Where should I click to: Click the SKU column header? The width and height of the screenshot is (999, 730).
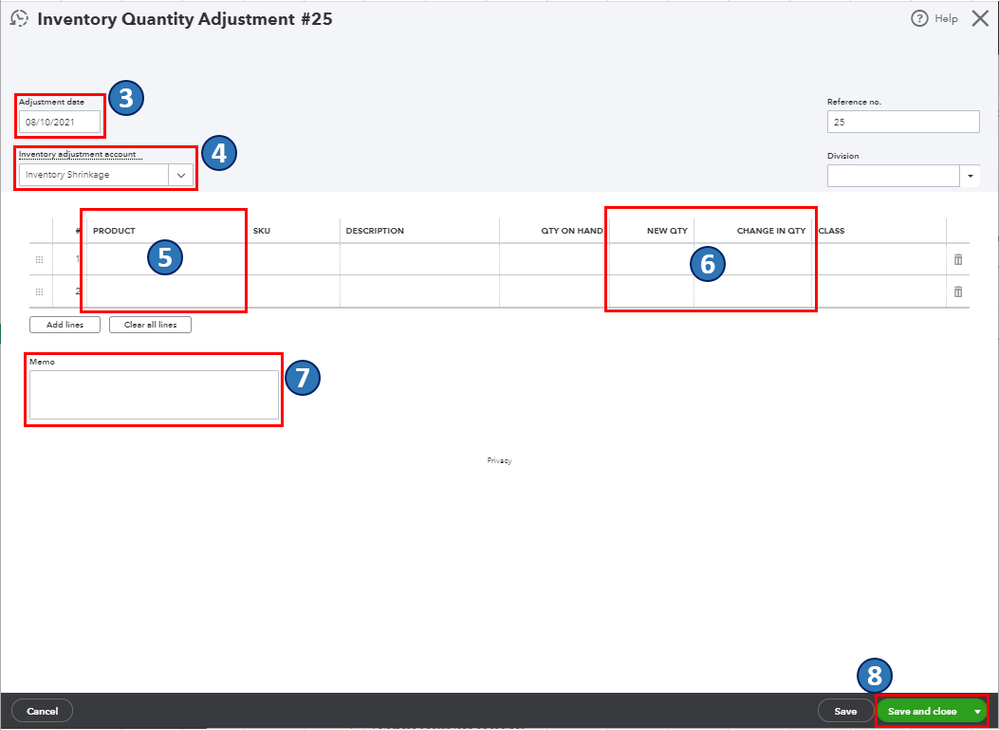[261, 231]
